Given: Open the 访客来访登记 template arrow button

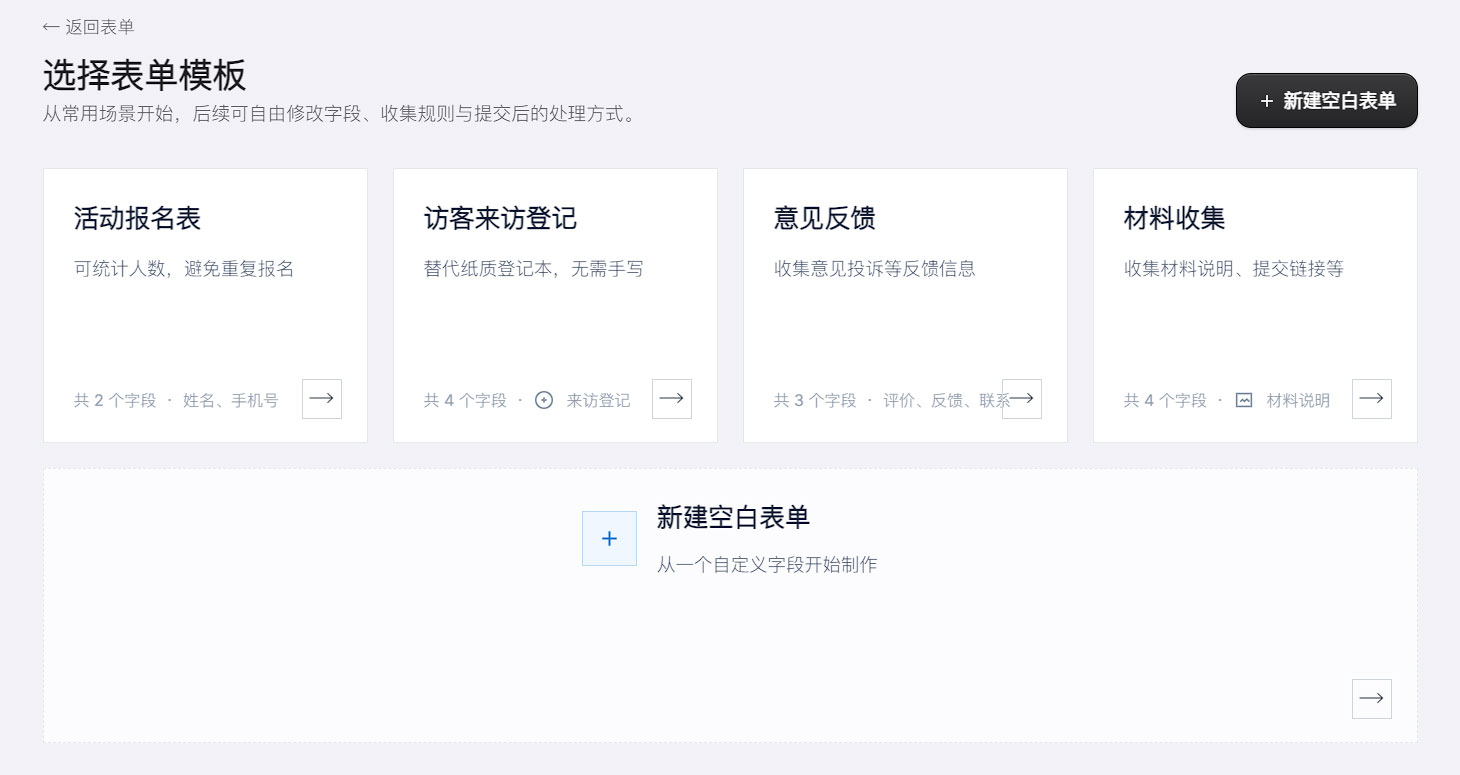Looking at the screenshot, I should coord(672,399).
